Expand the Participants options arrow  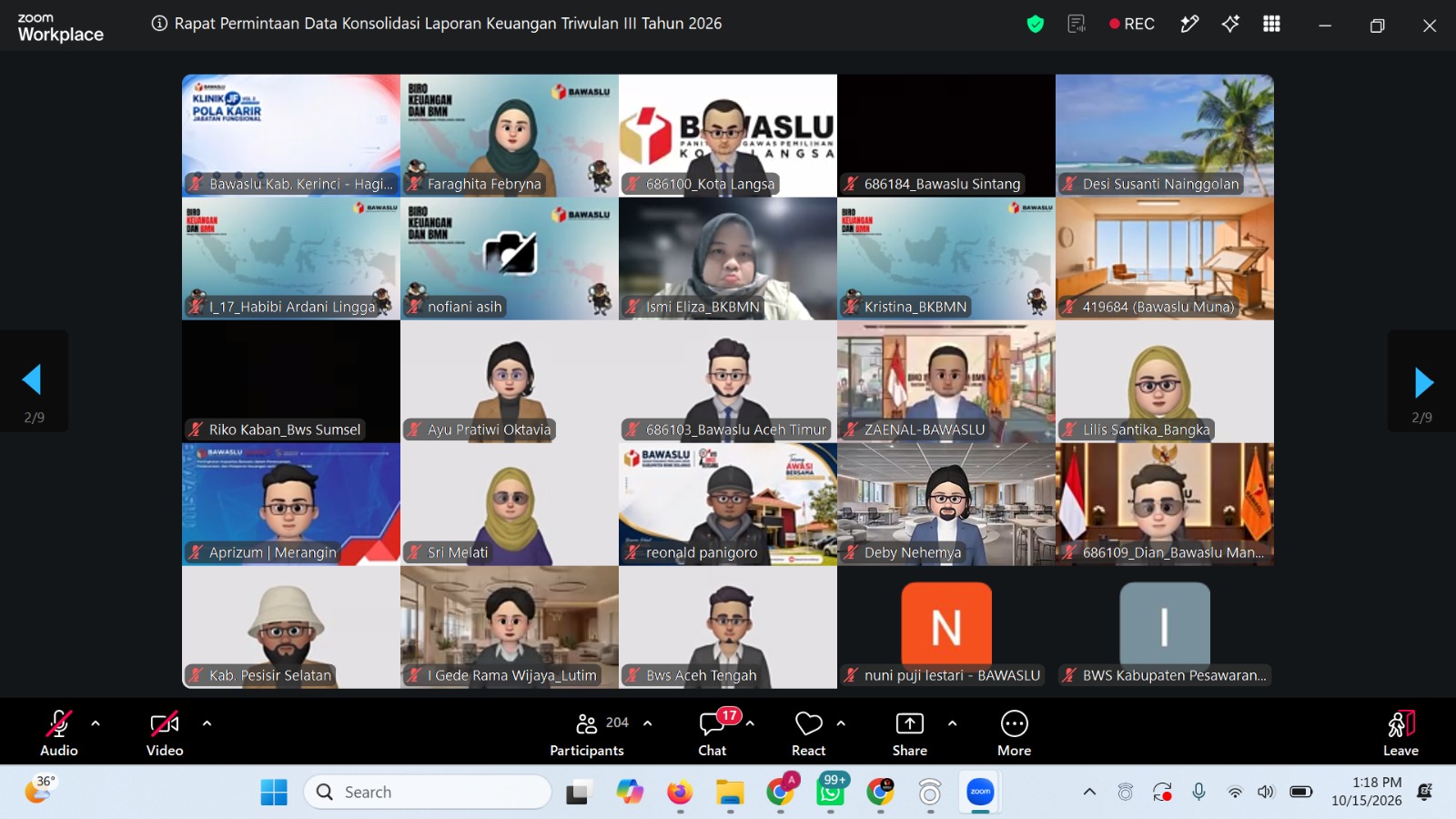click(x=648, y=723)
